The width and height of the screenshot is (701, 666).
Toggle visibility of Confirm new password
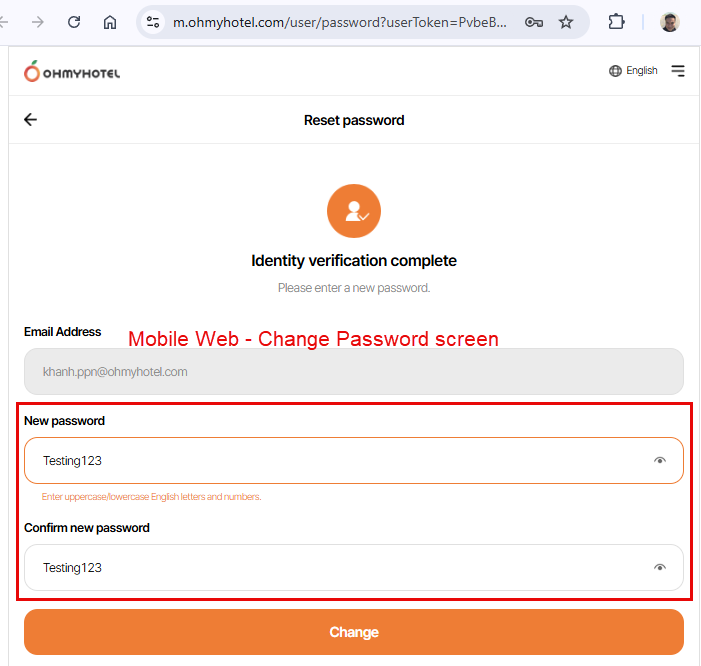pos(659,568)
